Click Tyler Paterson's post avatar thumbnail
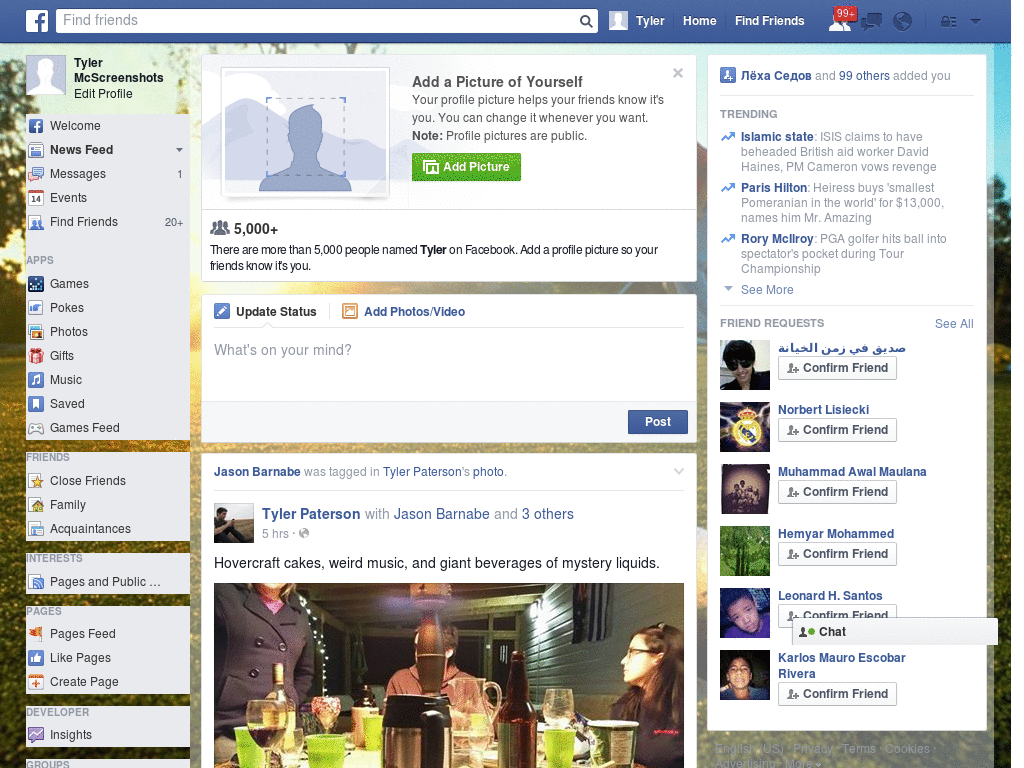Viewport: 1024px width, 768px height. pyautogui.click(x=234, y=523)
